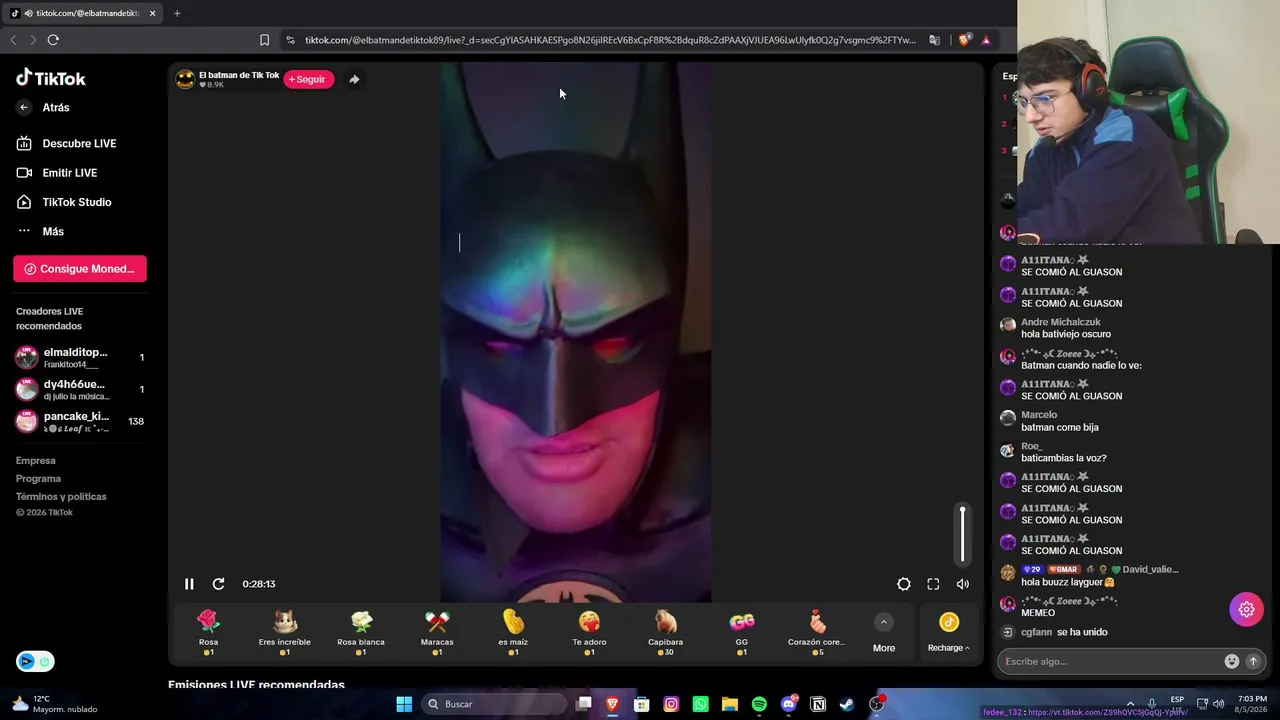Open Brave Shields icon

tap(964, 40)
